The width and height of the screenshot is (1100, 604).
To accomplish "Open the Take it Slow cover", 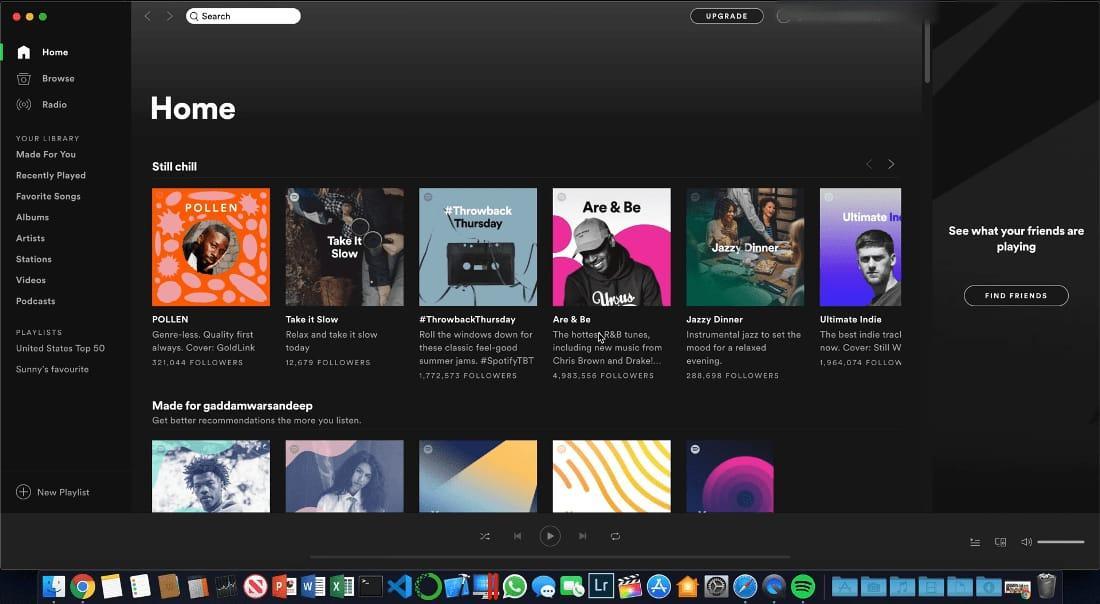I will 344,247.
